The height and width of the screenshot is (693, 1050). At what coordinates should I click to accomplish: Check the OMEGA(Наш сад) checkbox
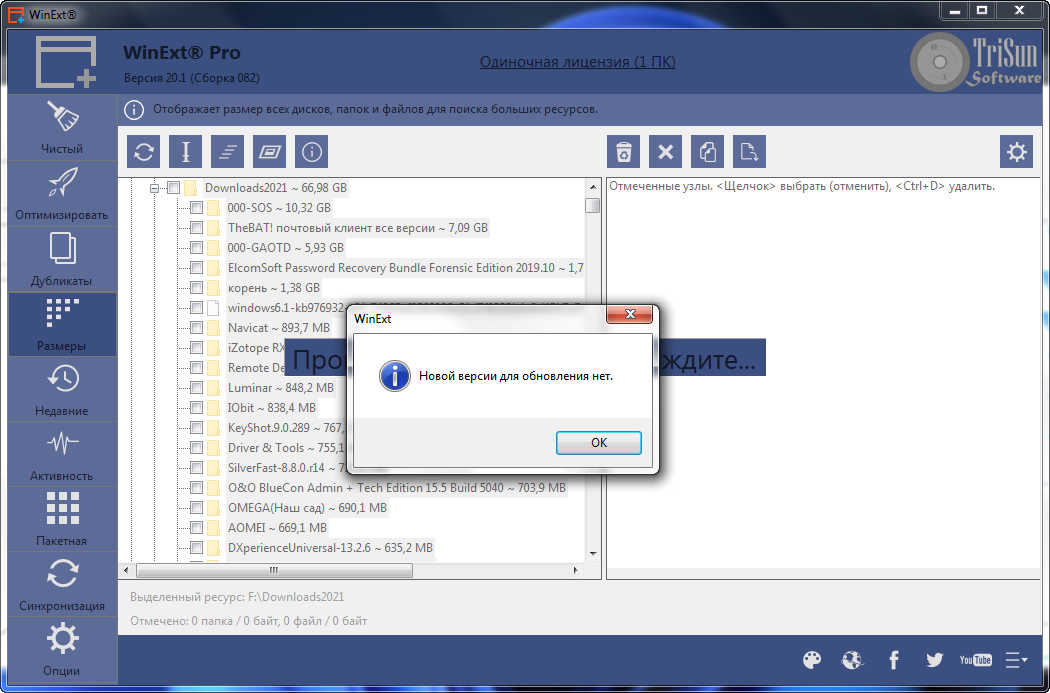(x=196, y=508)
